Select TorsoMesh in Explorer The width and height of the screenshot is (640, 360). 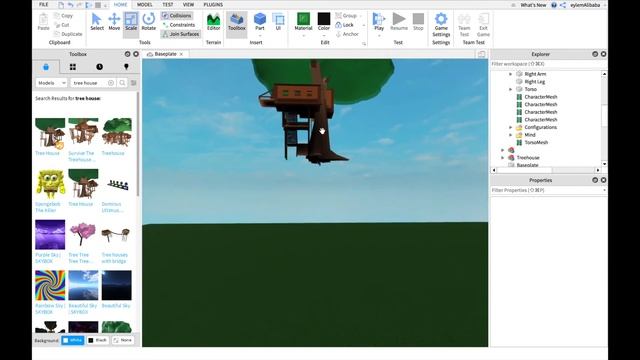[x=536, y=142]
